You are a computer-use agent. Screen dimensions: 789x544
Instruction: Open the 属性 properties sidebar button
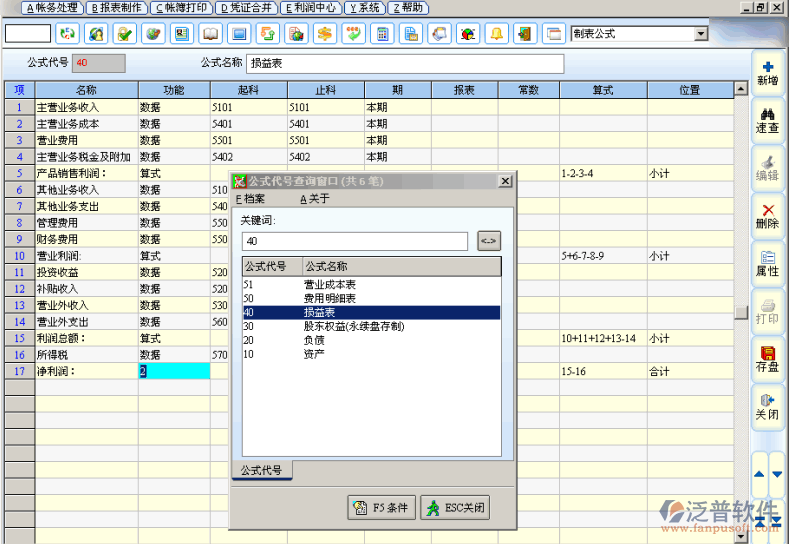point(767,264)
